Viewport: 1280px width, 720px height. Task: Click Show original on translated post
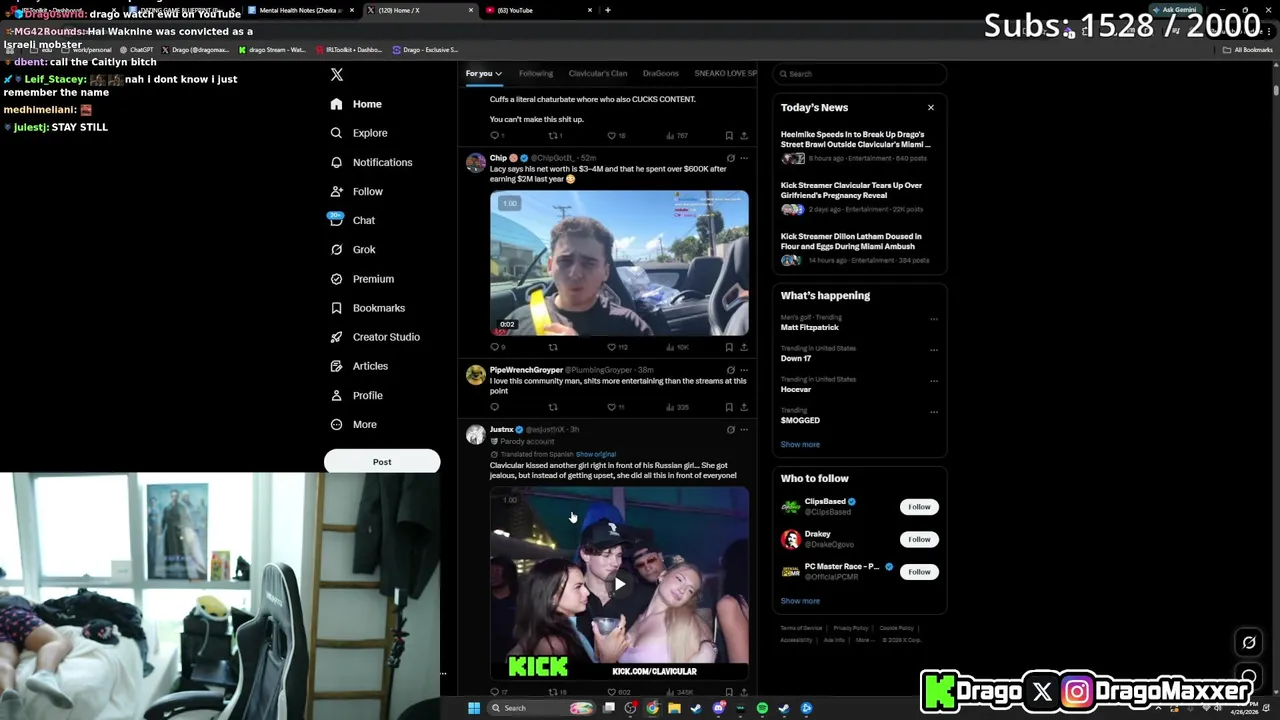pyautogui.click(x=596, y=454)
